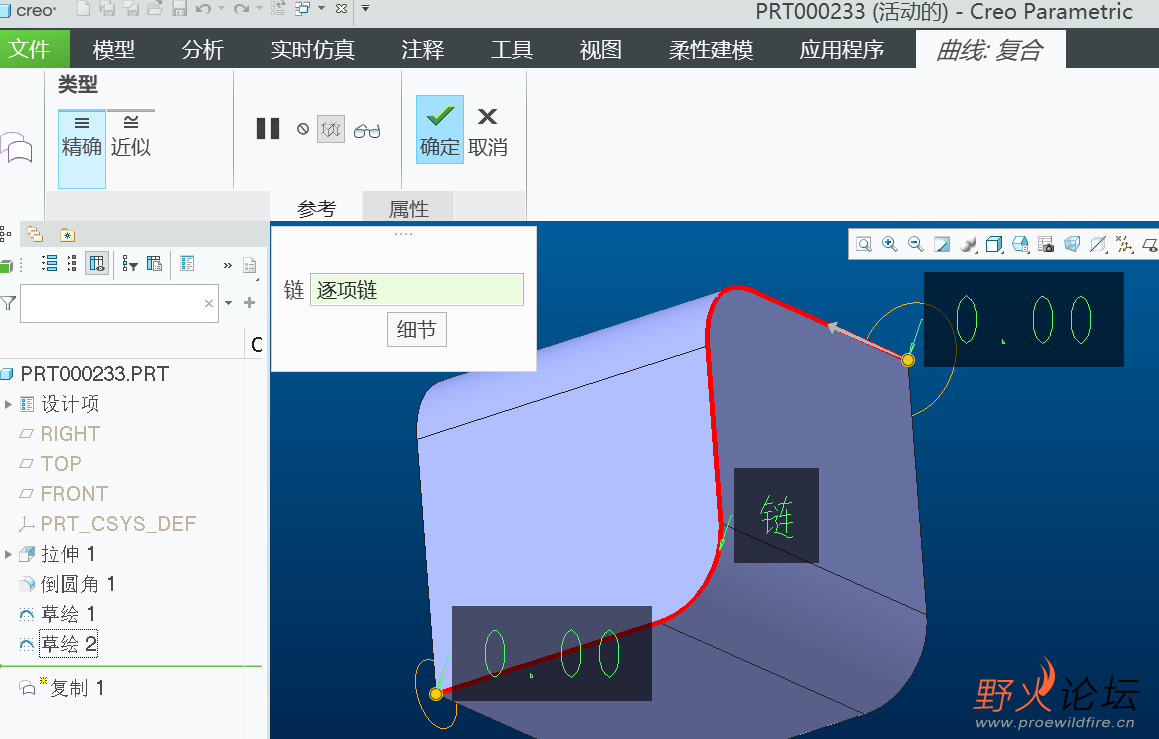The height and width of the screenshot is (739, 1159).
Task: Open the 参考 (References) panel tab
Action: (316, 208)
